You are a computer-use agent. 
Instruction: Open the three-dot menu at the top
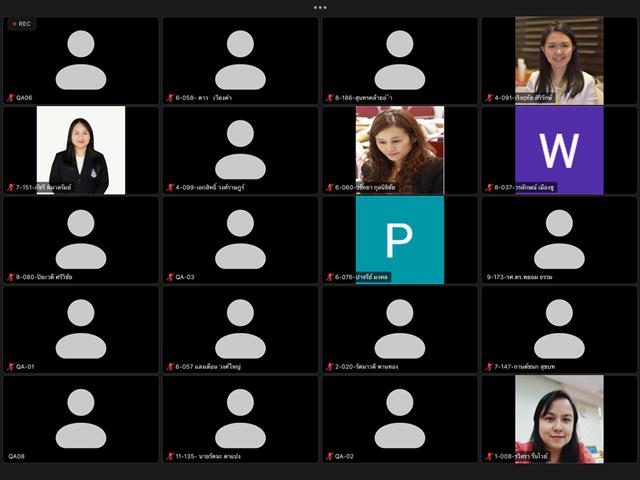tap(320, 7)
